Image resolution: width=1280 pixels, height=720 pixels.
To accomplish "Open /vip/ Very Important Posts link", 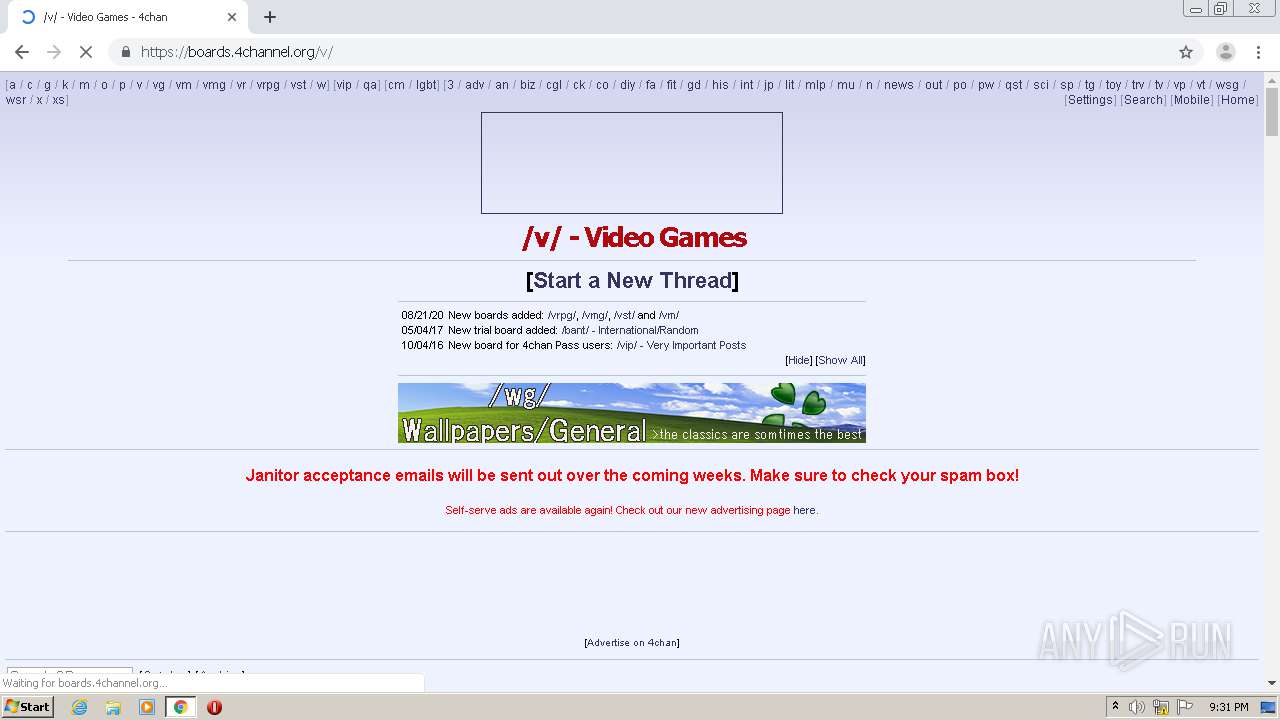I will [681, 345].
